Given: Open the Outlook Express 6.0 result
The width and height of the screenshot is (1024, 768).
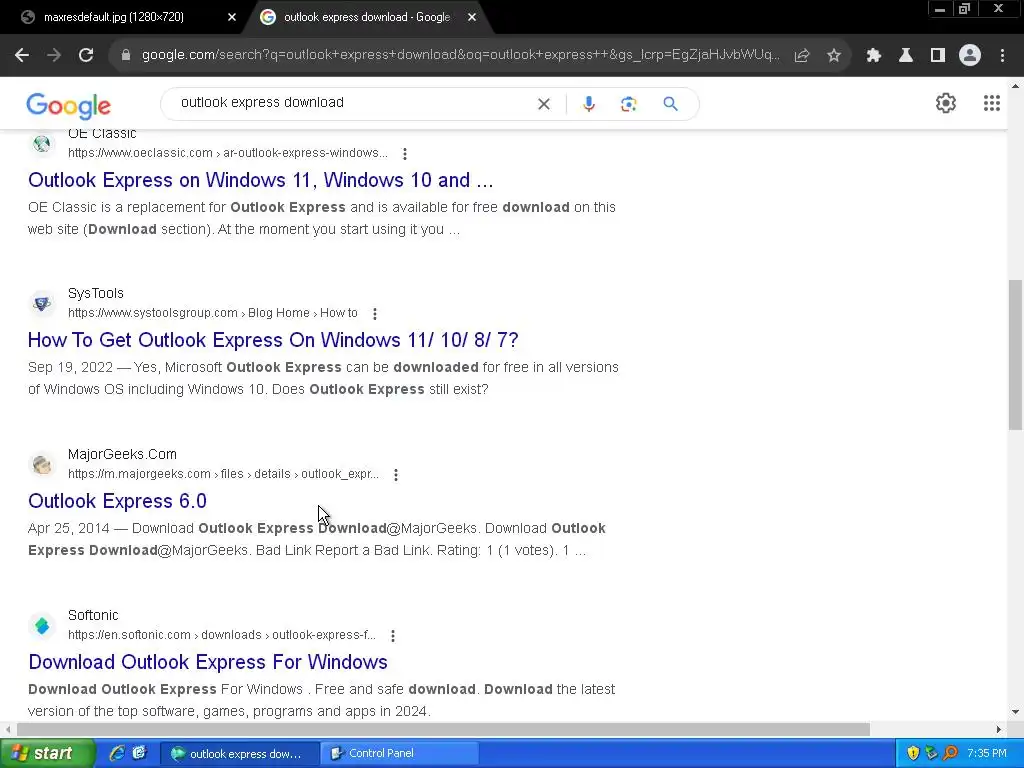Looking at the screenshot, I should coord(118,501).
